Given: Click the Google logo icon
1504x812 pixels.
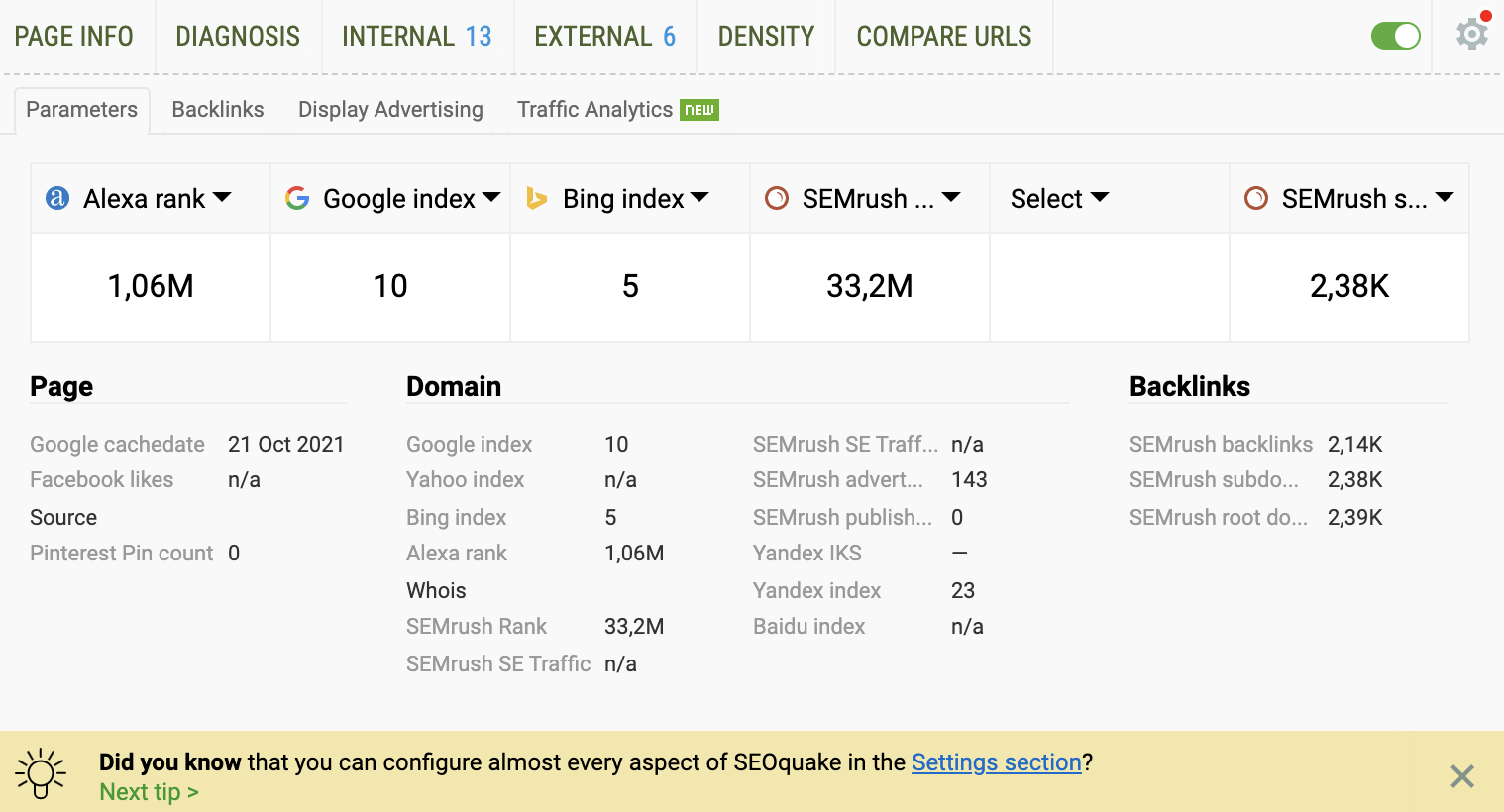Looking at the screenshot, I should [297, 198].
